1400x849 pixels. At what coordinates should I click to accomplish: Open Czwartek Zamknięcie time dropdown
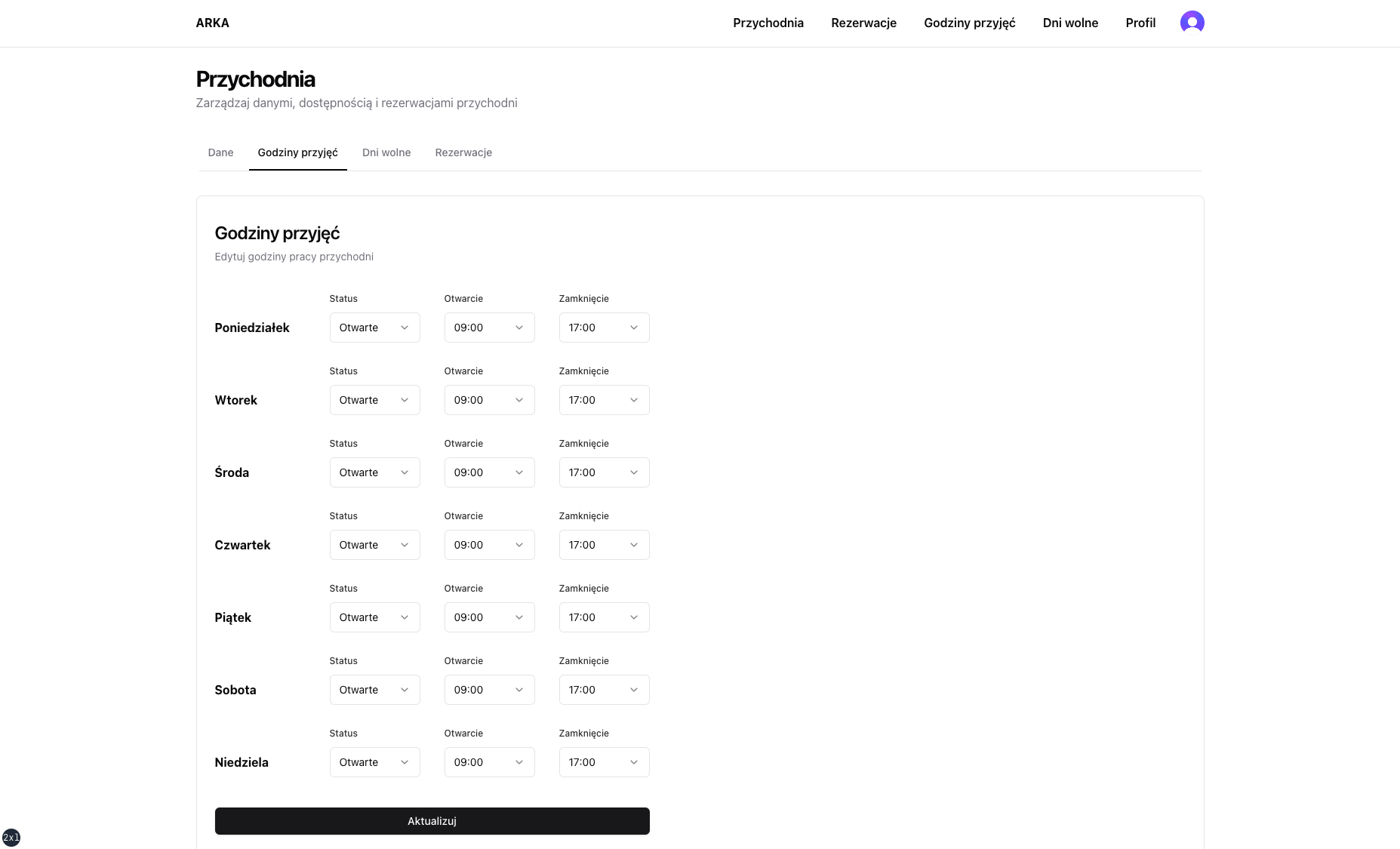[604, 545]
